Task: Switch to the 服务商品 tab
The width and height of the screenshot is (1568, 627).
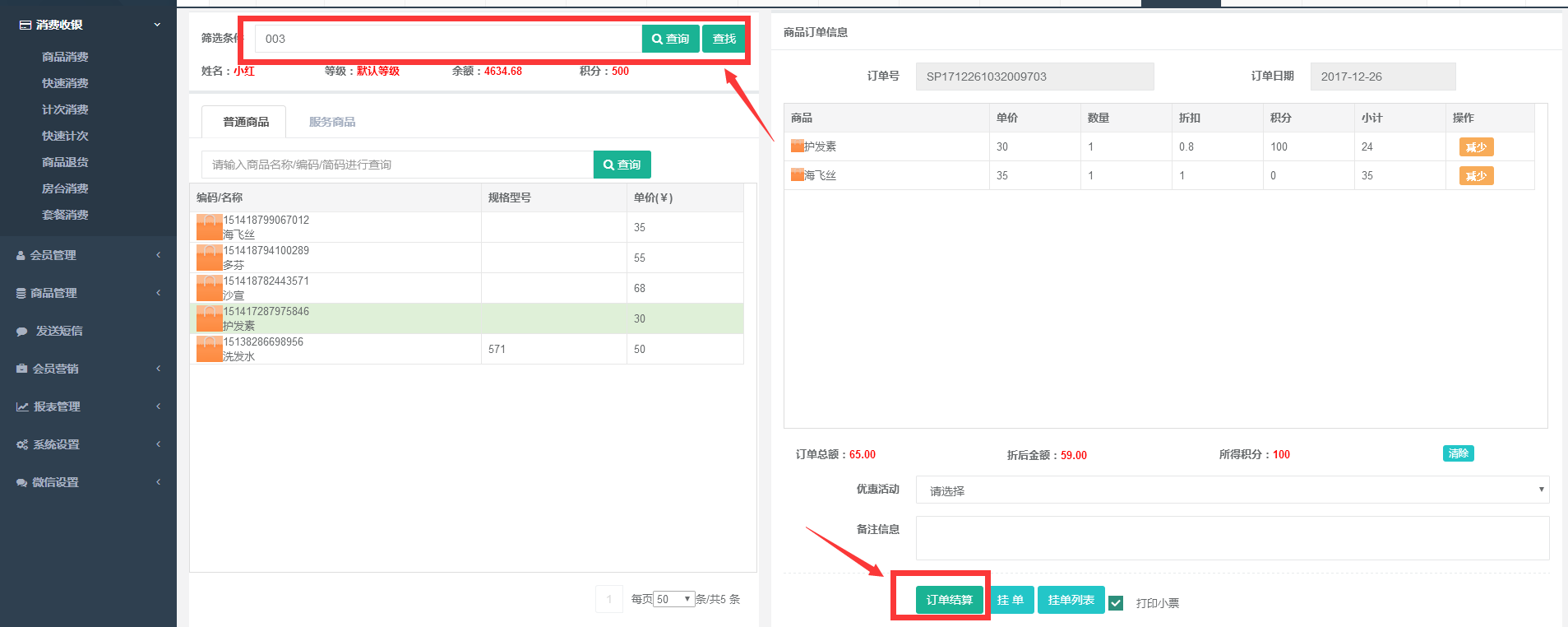Action: pyautogui.click(x=332, y=122)
